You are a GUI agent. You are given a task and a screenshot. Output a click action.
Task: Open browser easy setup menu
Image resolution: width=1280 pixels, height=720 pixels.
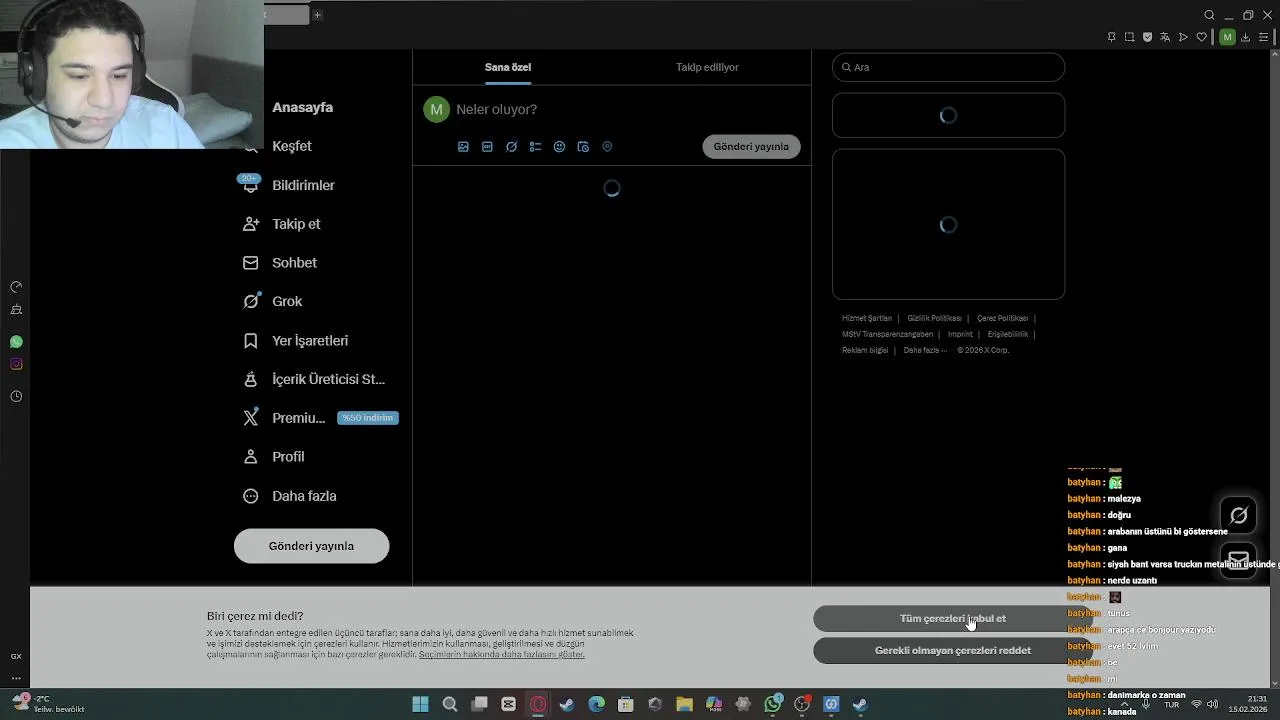1263,37
